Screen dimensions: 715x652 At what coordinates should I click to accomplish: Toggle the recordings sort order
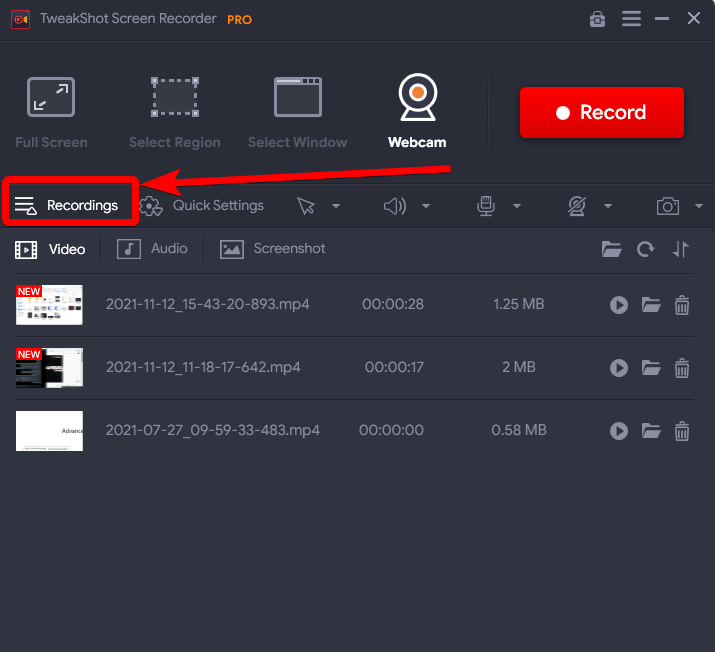[681, 250]
